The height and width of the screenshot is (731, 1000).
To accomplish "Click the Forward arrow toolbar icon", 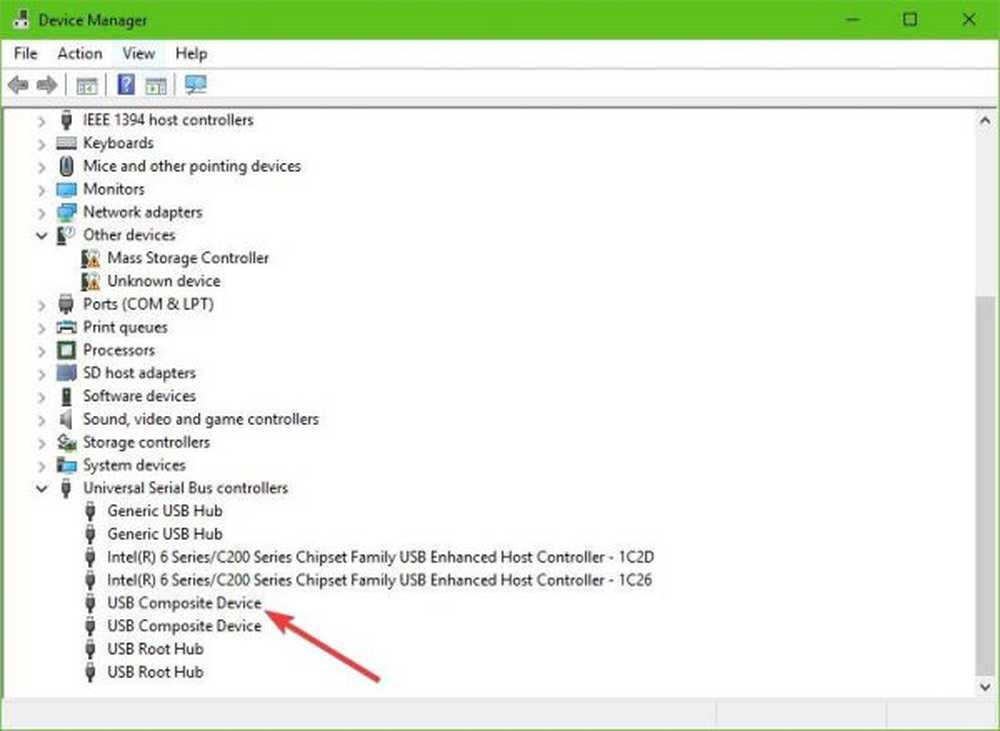I will 46,86.
